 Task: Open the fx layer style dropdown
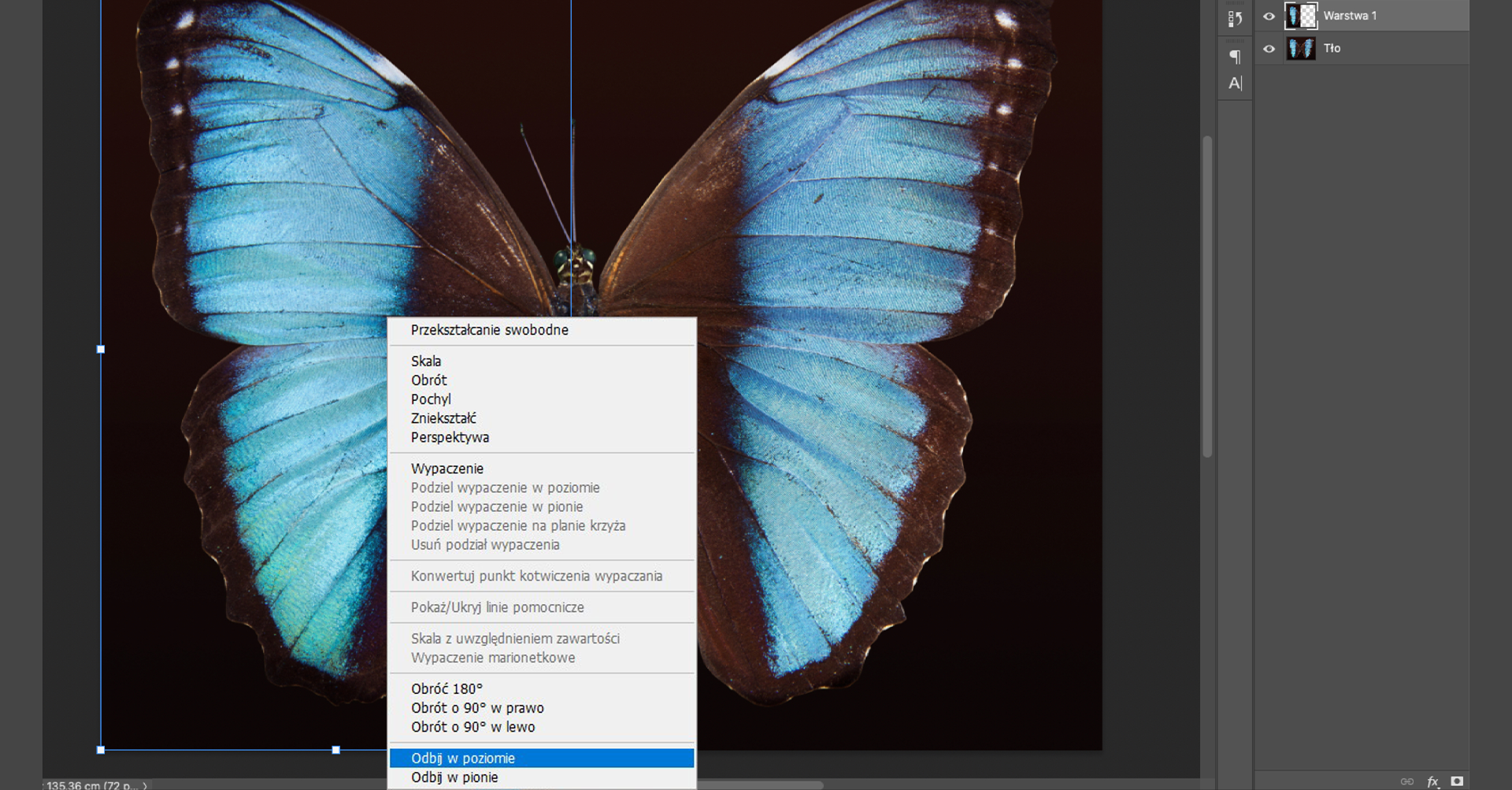coord(1432,781)
